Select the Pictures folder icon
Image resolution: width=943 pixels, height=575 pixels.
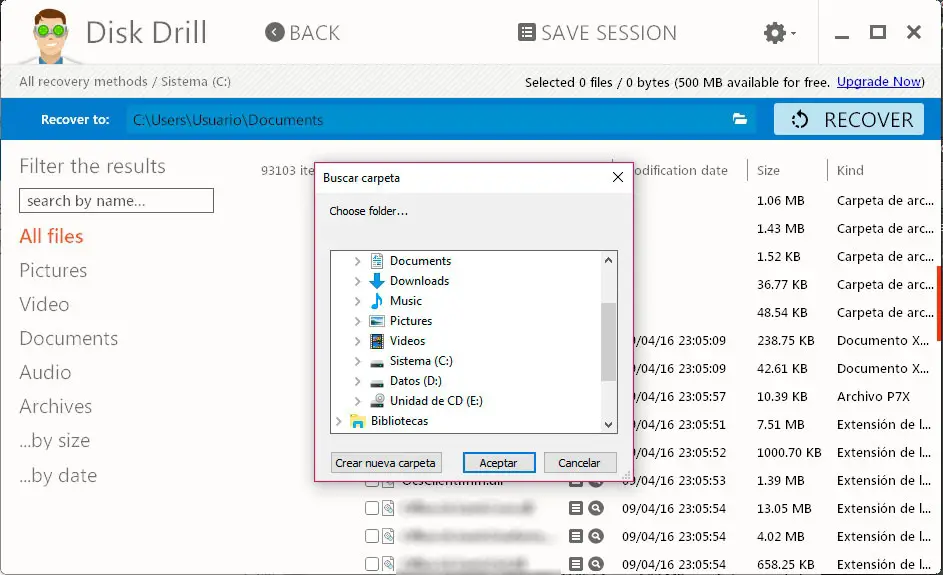376,321
